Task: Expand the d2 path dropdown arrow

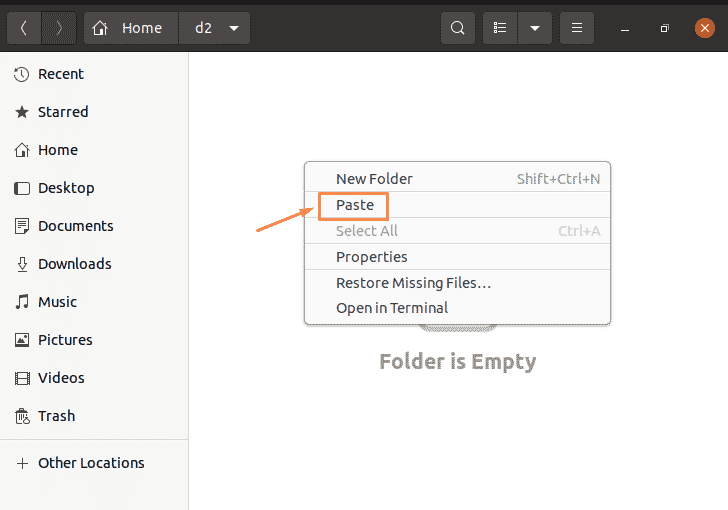Action: coord(234,28)
